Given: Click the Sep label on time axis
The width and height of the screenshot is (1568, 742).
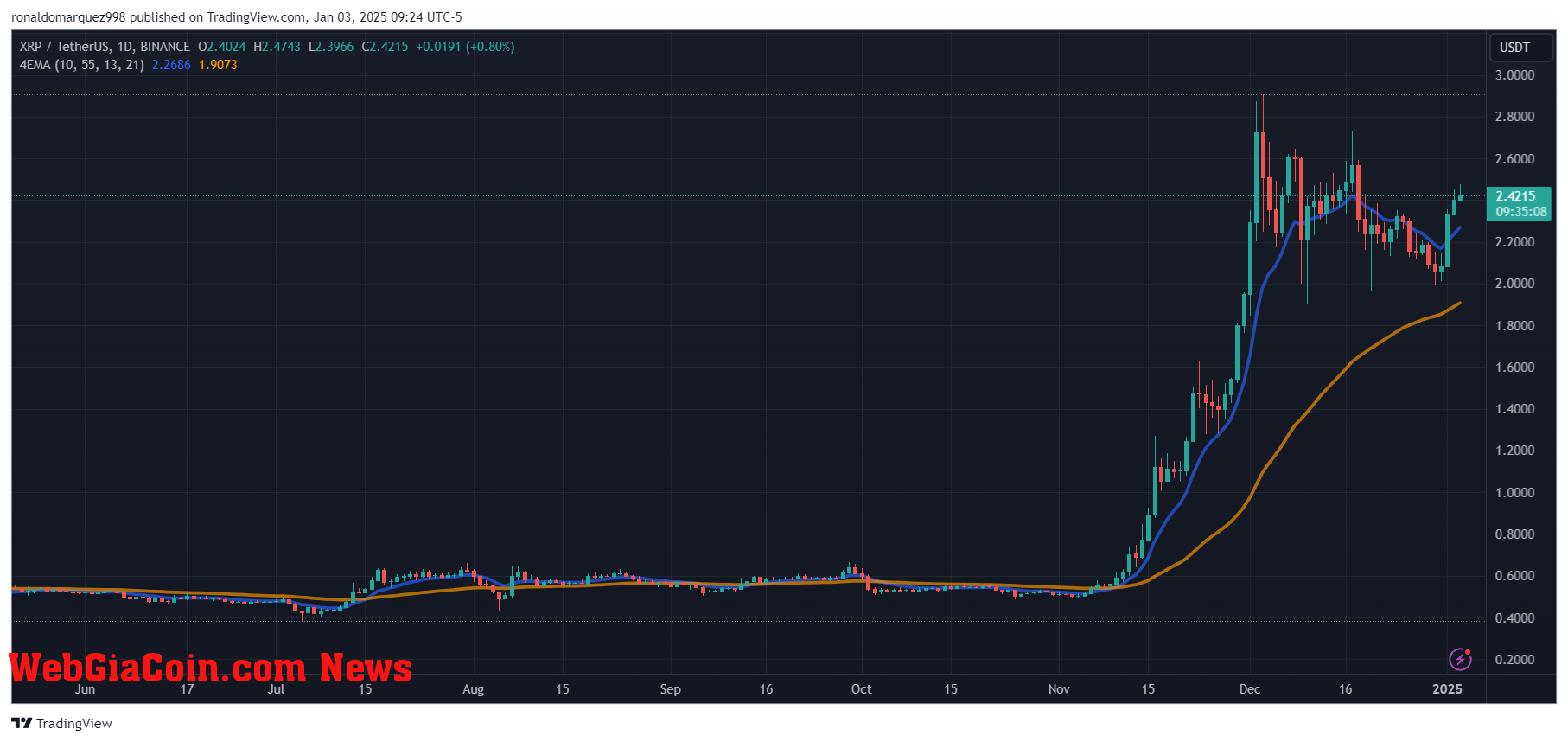Looking at the screenshot, I should point(670,689).
